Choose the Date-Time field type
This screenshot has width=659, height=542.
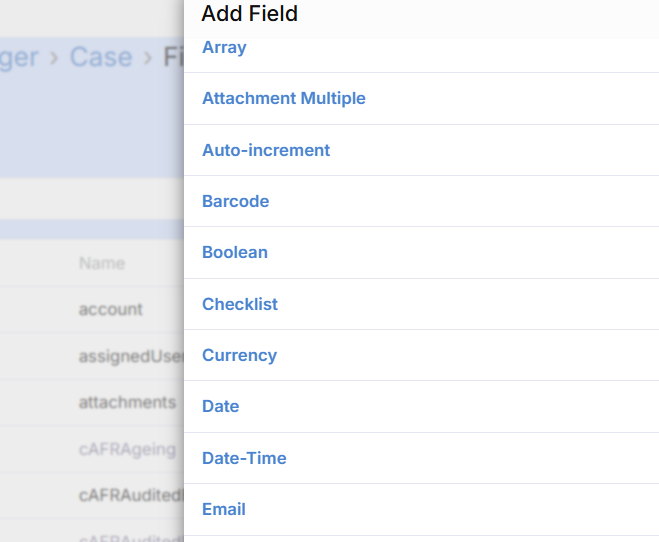click(244, 458)
